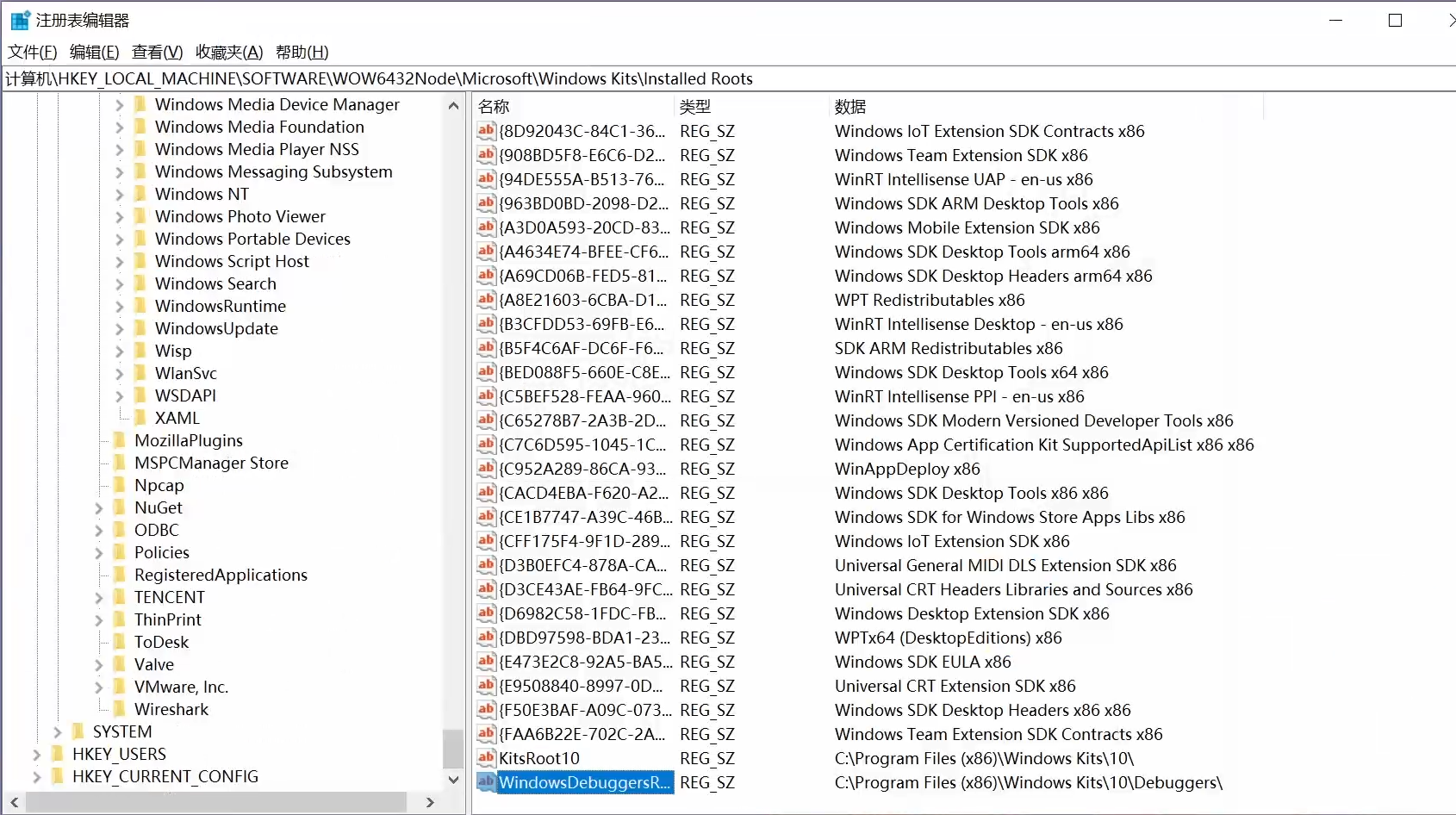The height and width of the screenshot is (815, 1456).
Task: Open the 编辑(E) menu
Action: click(95, 53)
